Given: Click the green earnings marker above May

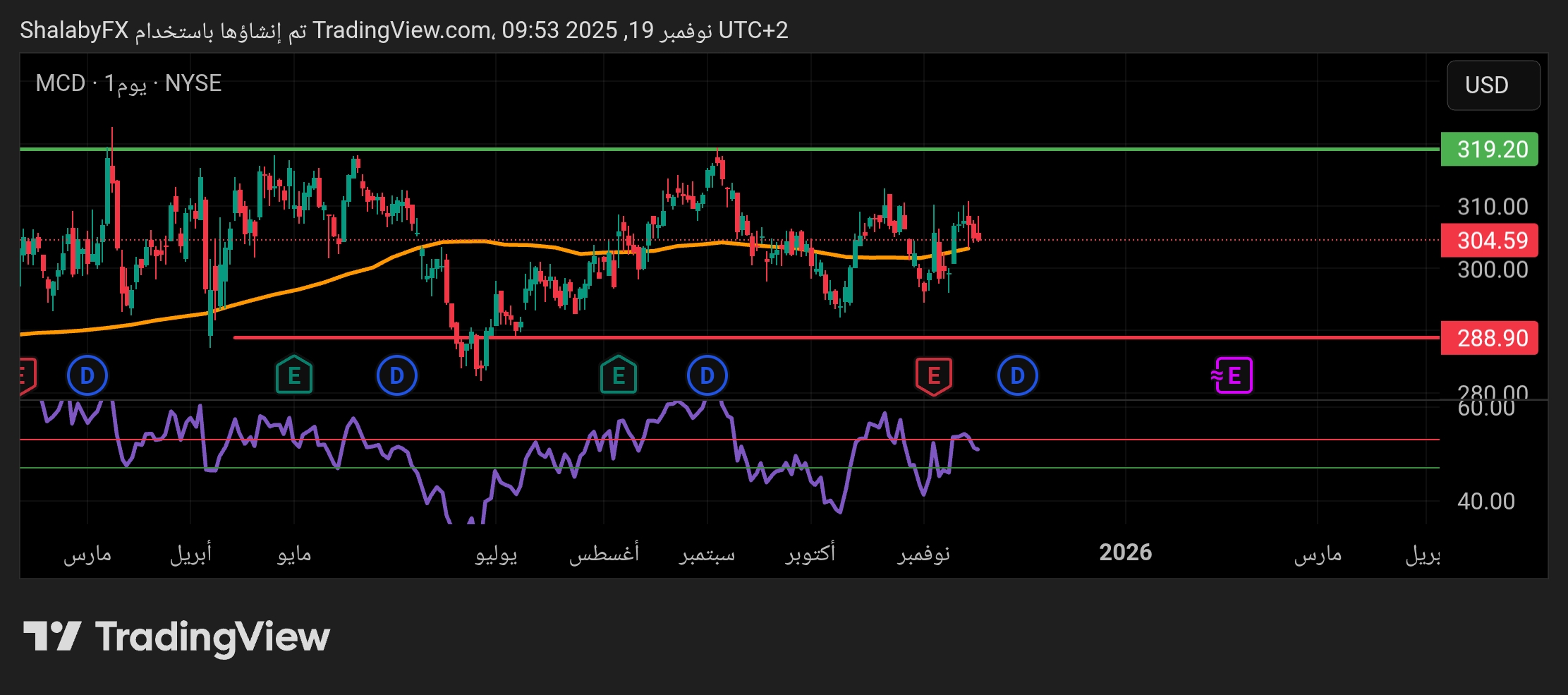Looking at the screenshot, I should click(294, 375).
